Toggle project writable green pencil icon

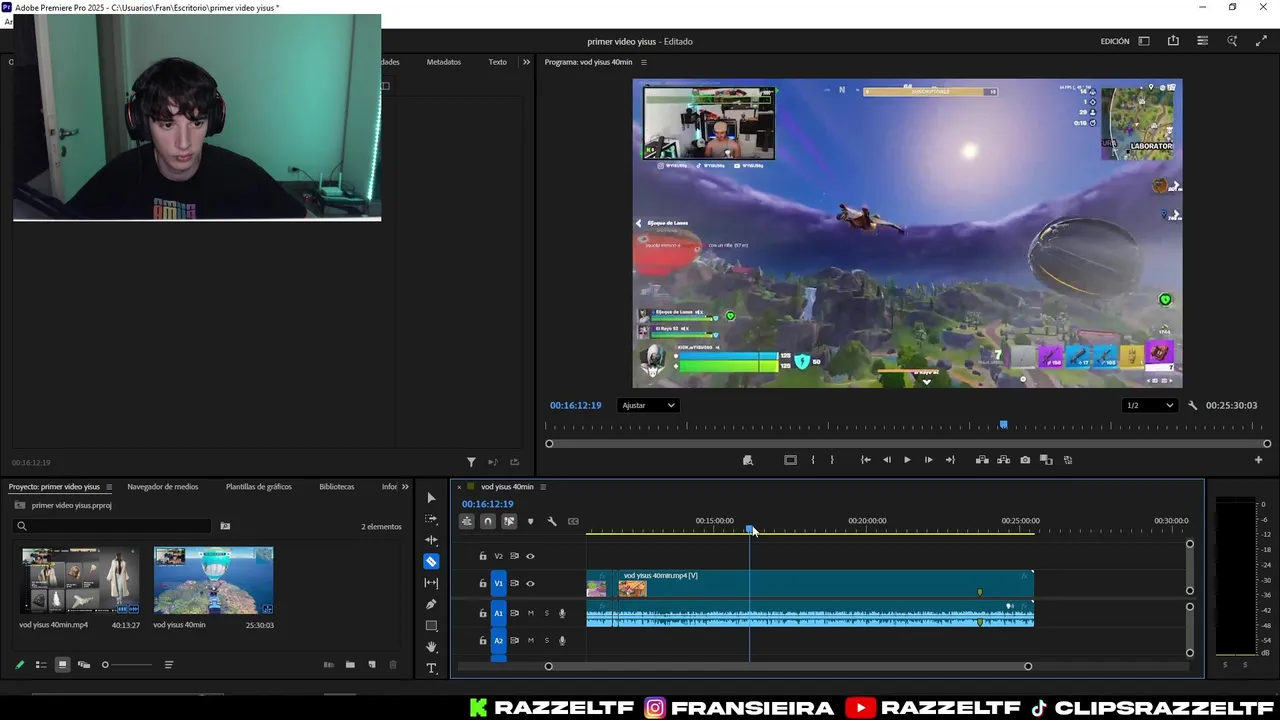point(19,665)
